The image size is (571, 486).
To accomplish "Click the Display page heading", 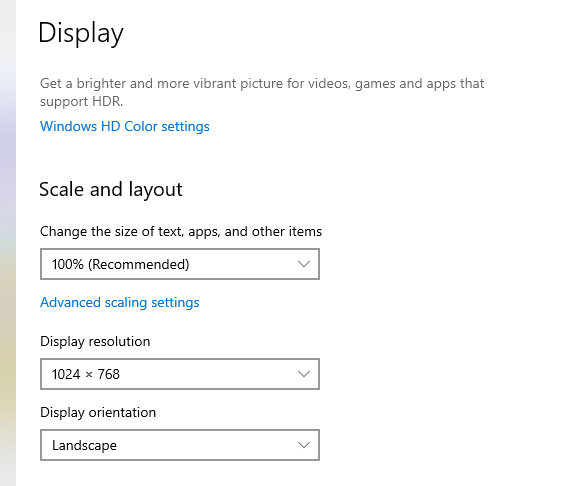I will coord(81,33).
